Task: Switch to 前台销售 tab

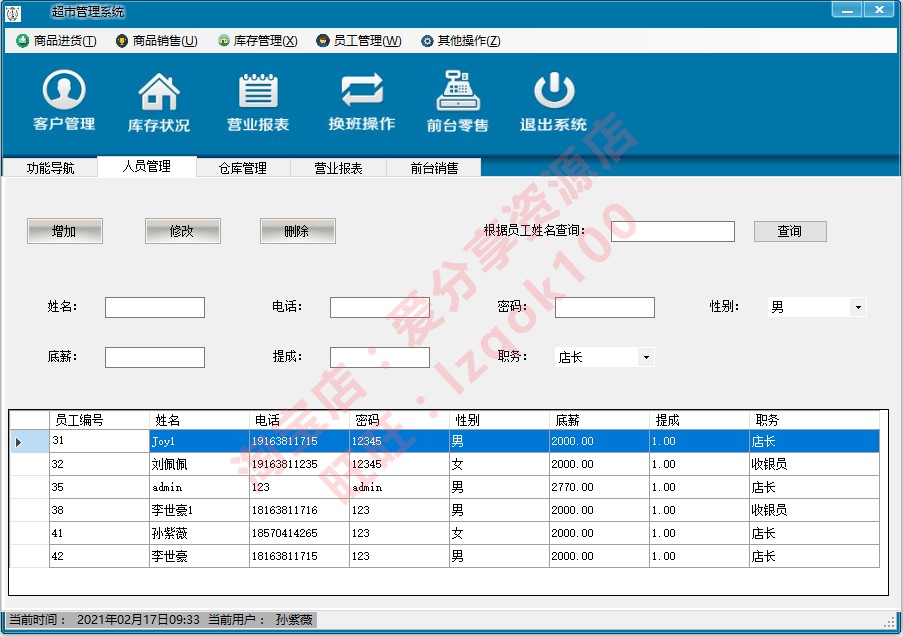Action: pyautogui.click(x=434, y=168)
